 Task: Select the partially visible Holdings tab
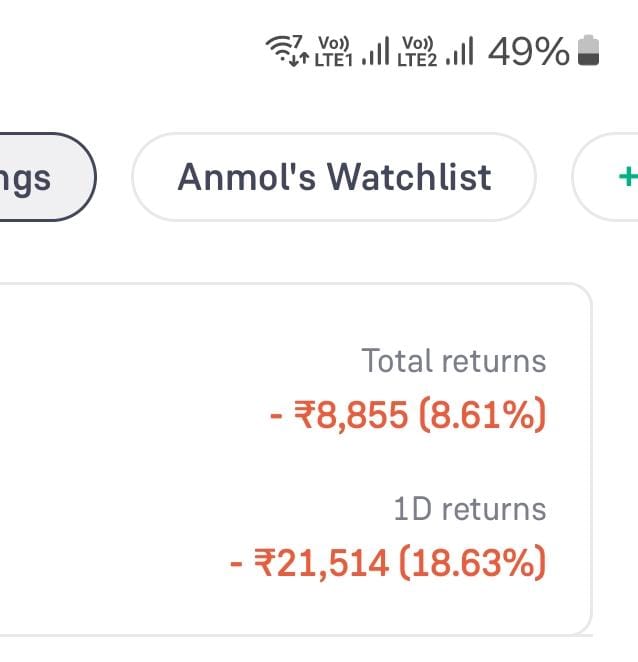[46, 177]
